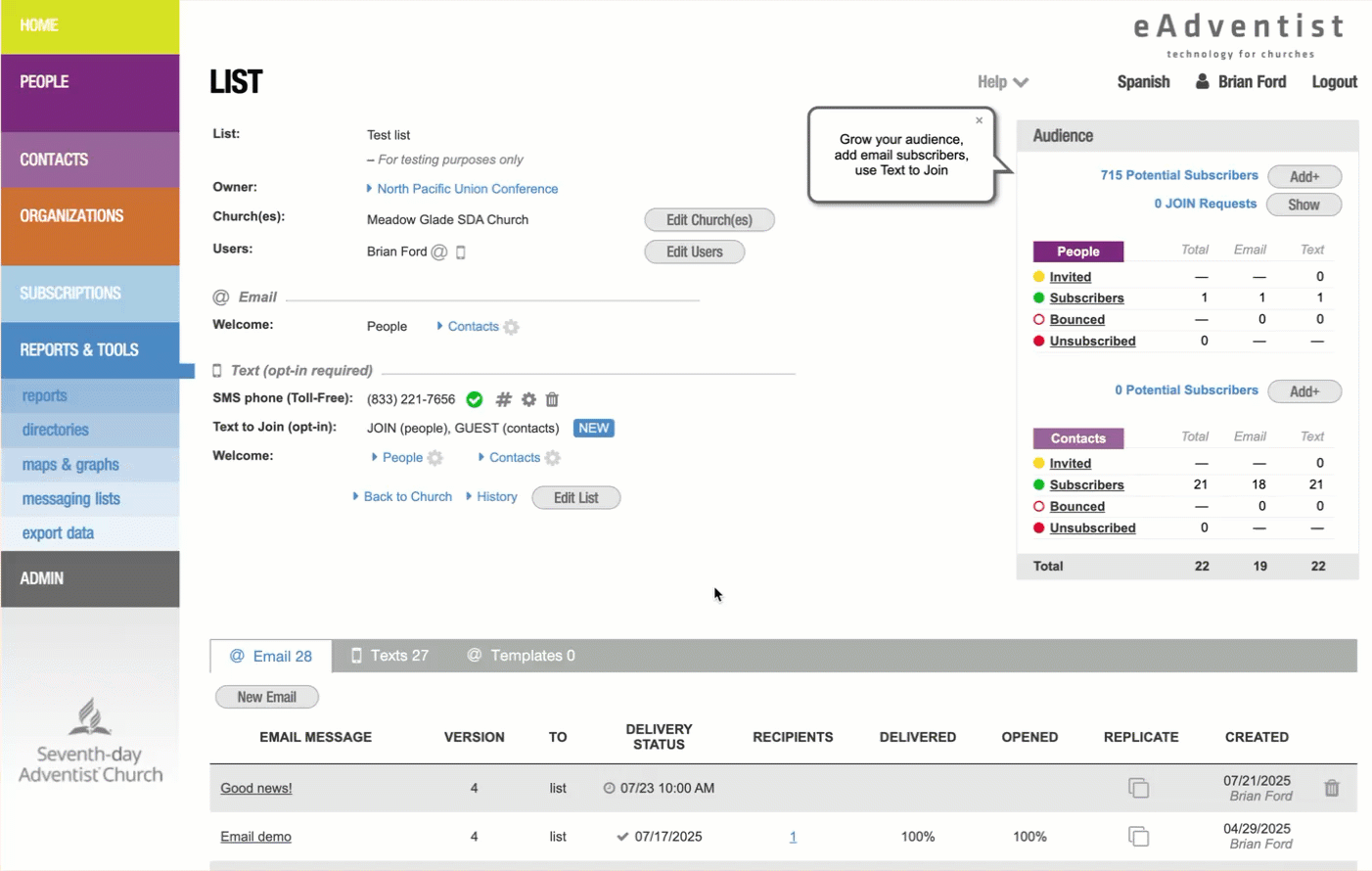Open the Good news! email message
Viewport: 1372px width, 871px height.
tap(255, 789)
